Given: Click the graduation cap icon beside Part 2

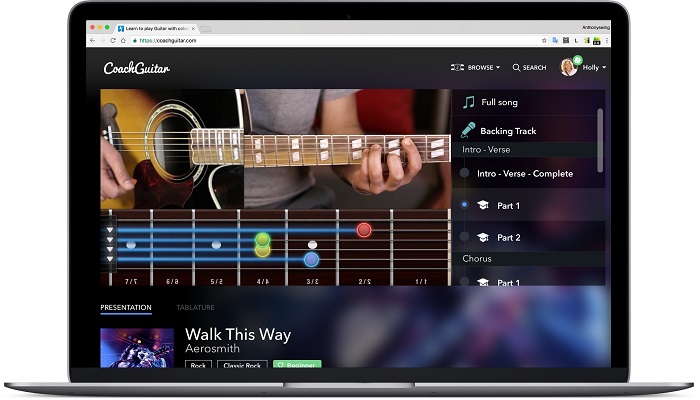Looking at the screenshot, I should pyautogui.click(x=482, y=237).
